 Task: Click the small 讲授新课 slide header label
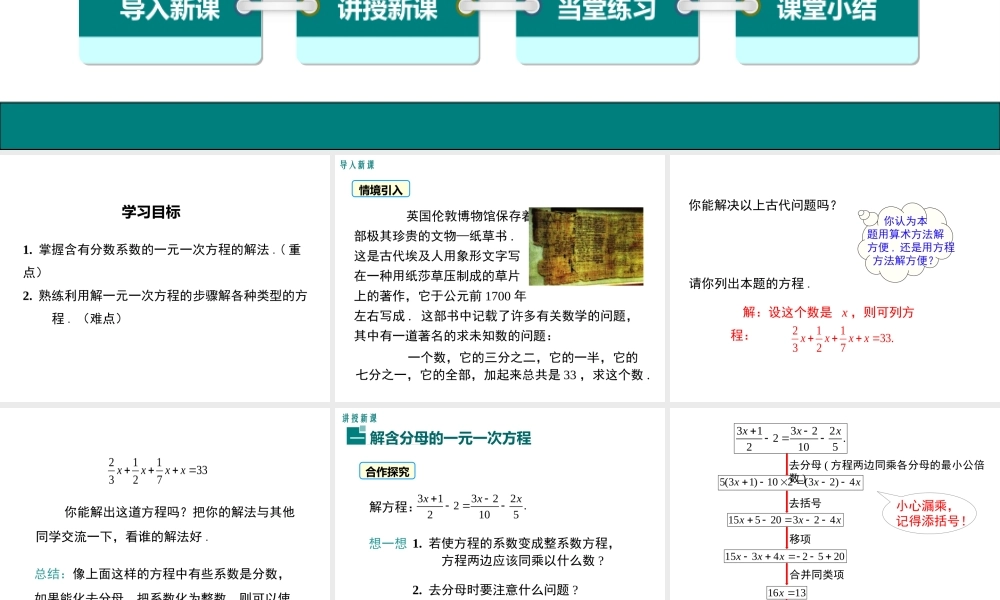click(360, 418)
